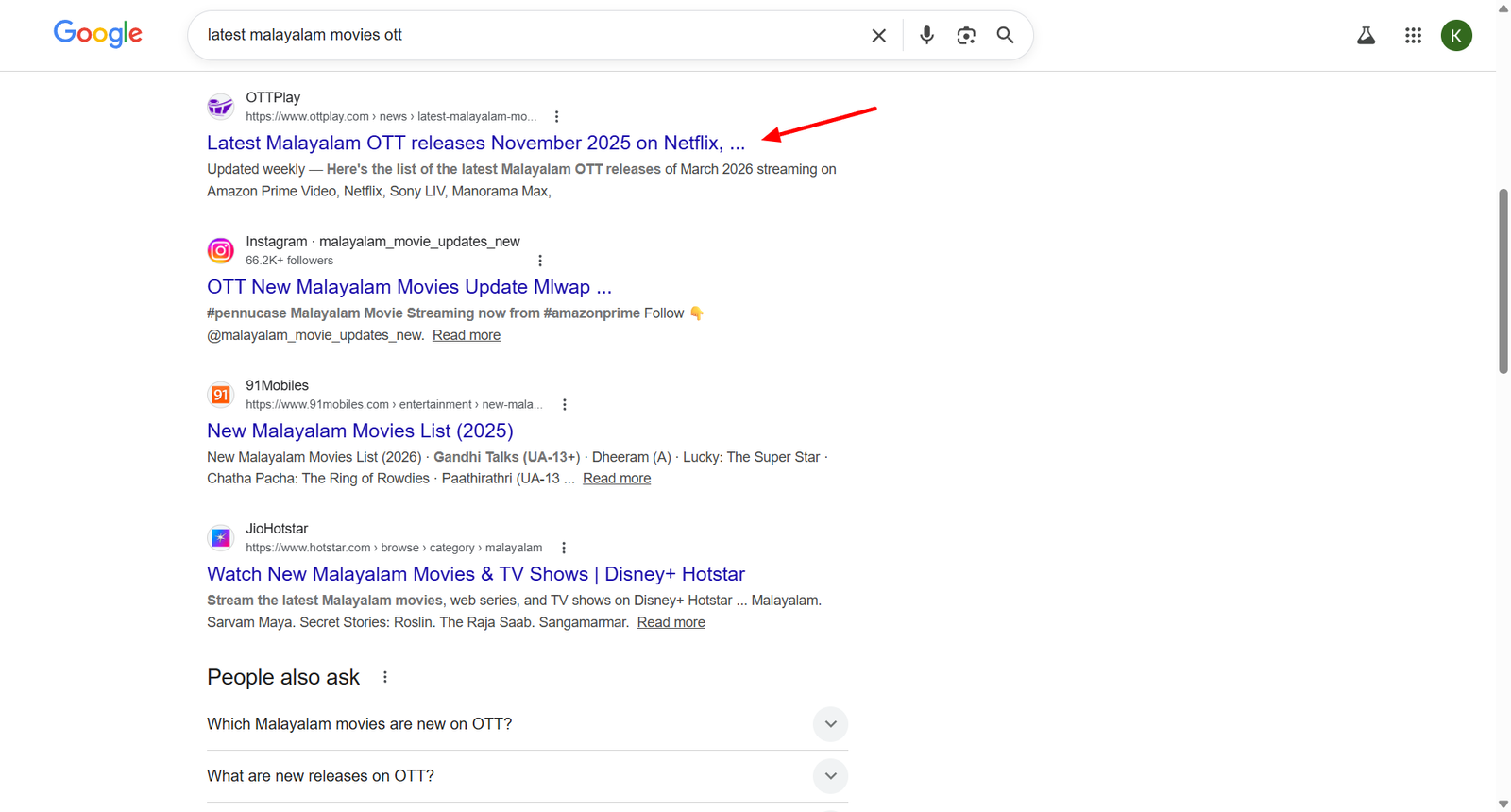Open "Latest Malayalam OTT releases November 2025" result
This screenshot has height=812, width=1511.
coord(476,143)
